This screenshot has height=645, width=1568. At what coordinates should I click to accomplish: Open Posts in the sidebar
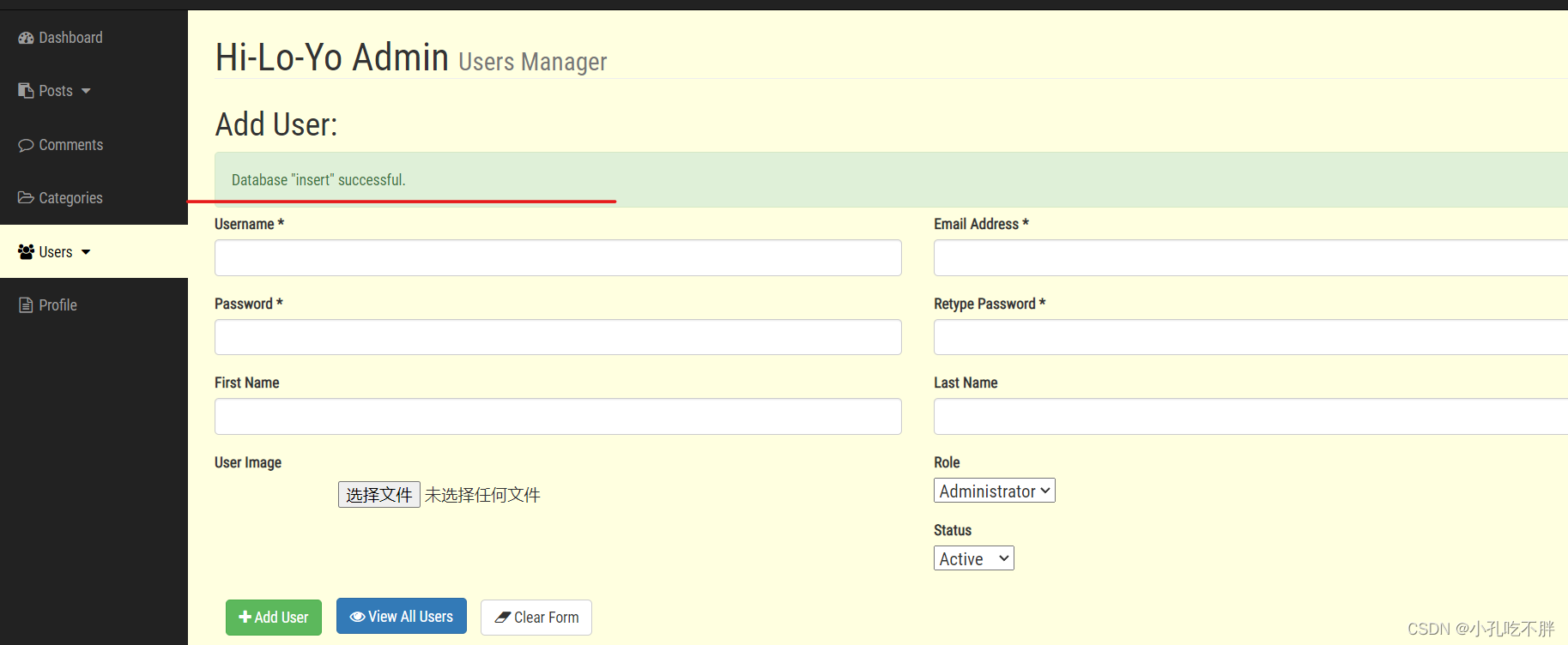coord(94,91)
